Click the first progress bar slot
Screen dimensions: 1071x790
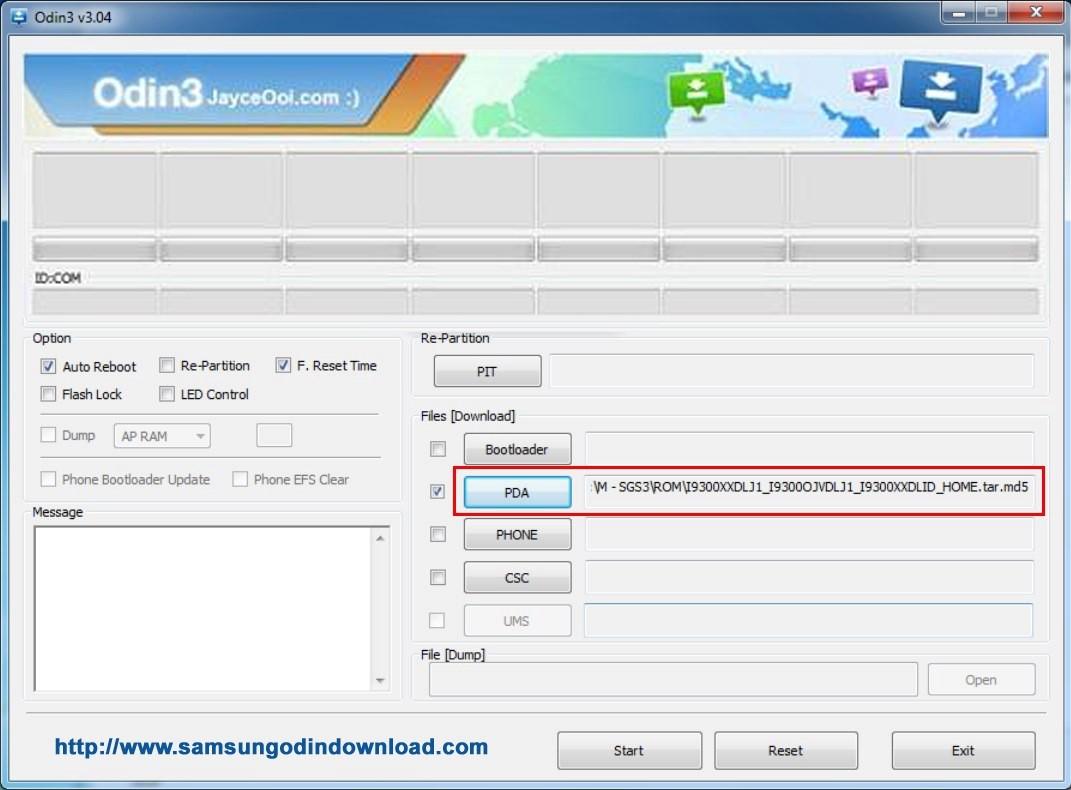(x=94, y=249)
